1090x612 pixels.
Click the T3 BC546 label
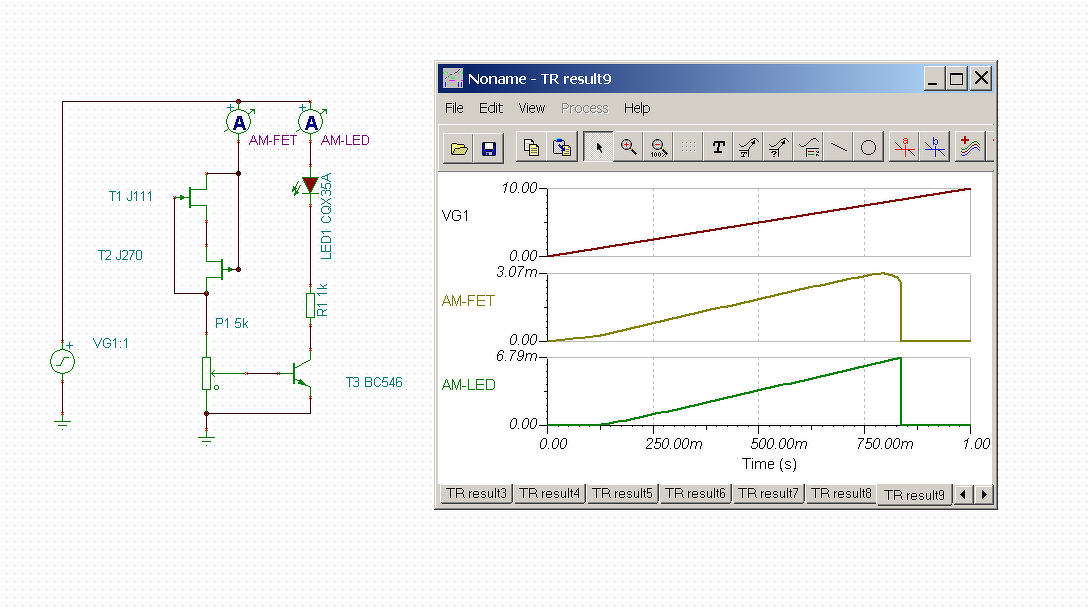374,382
